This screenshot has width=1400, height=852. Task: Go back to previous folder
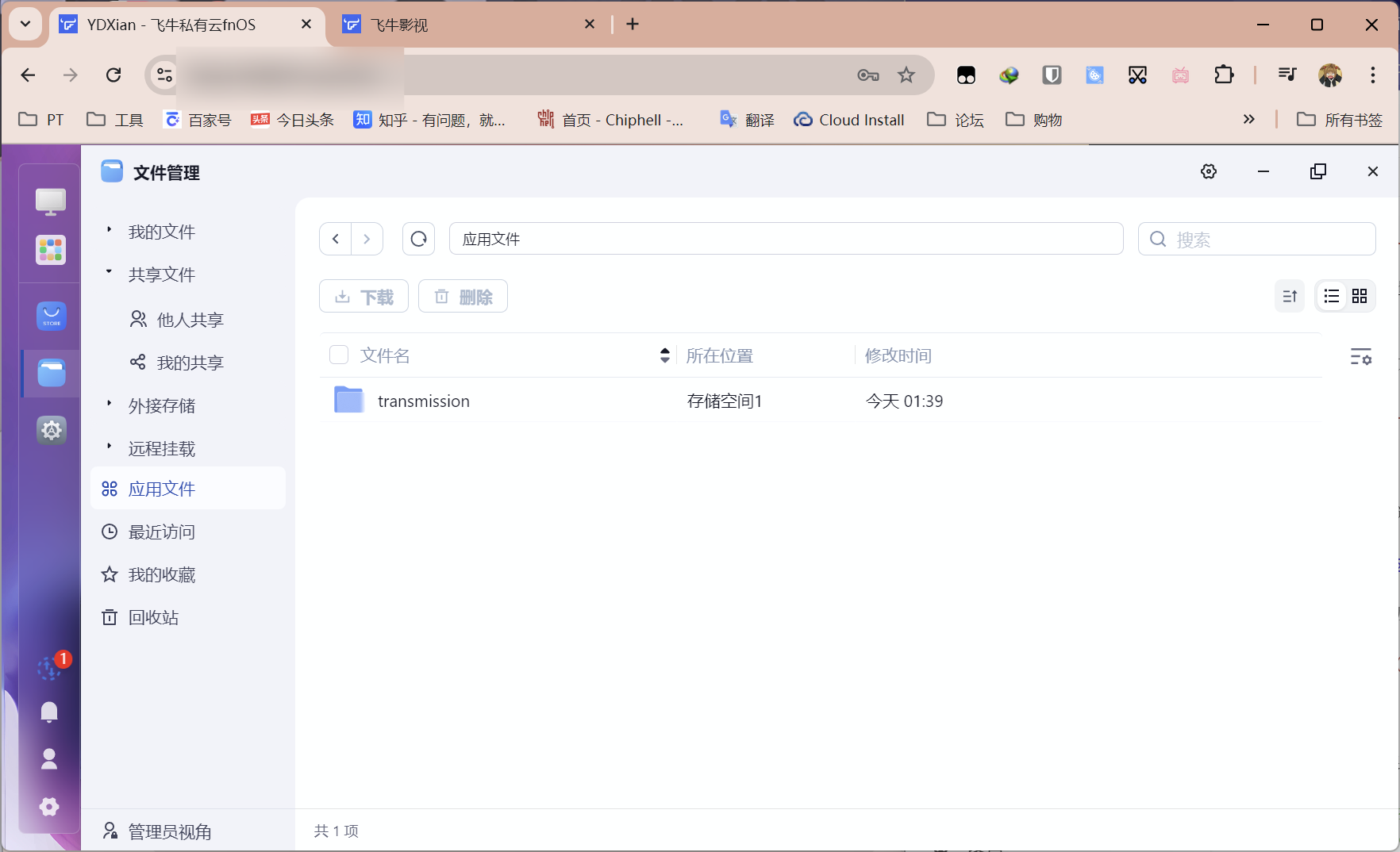[x=336, y=239]
